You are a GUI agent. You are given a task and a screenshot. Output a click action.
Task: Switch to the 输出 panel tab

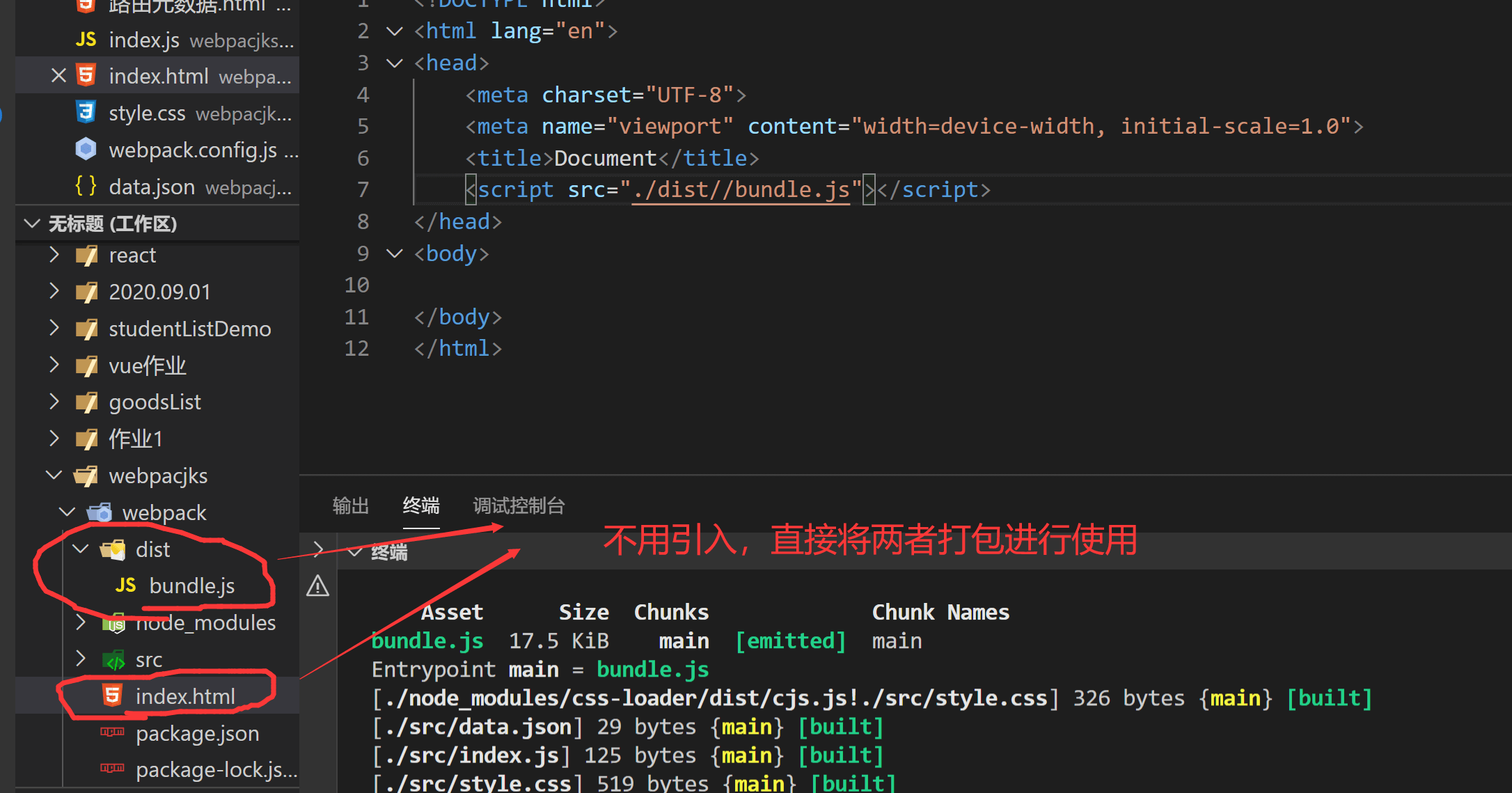[350, 505]
